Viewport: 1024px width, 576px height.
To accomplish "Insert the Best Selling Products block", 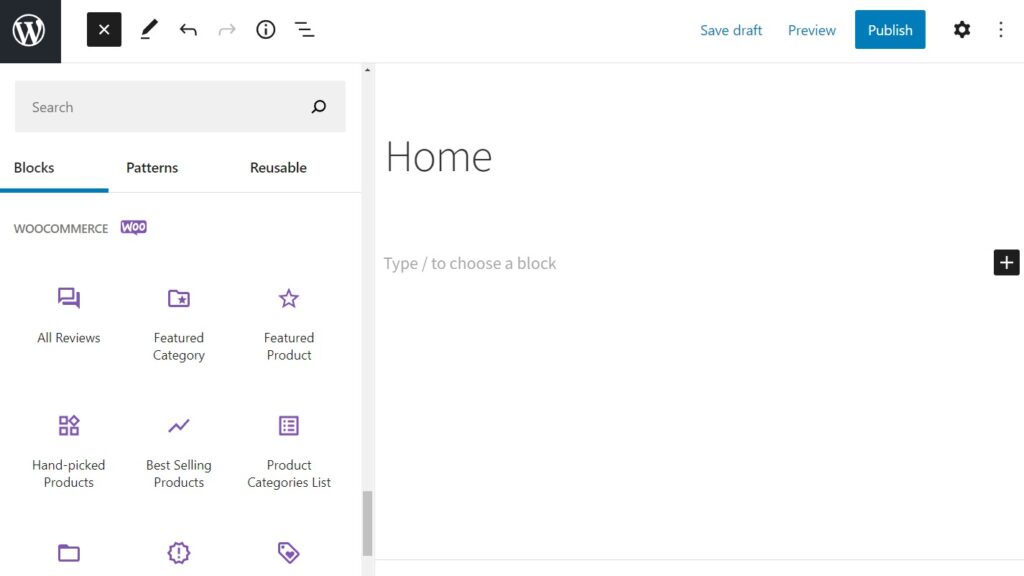I will (178, 447).
